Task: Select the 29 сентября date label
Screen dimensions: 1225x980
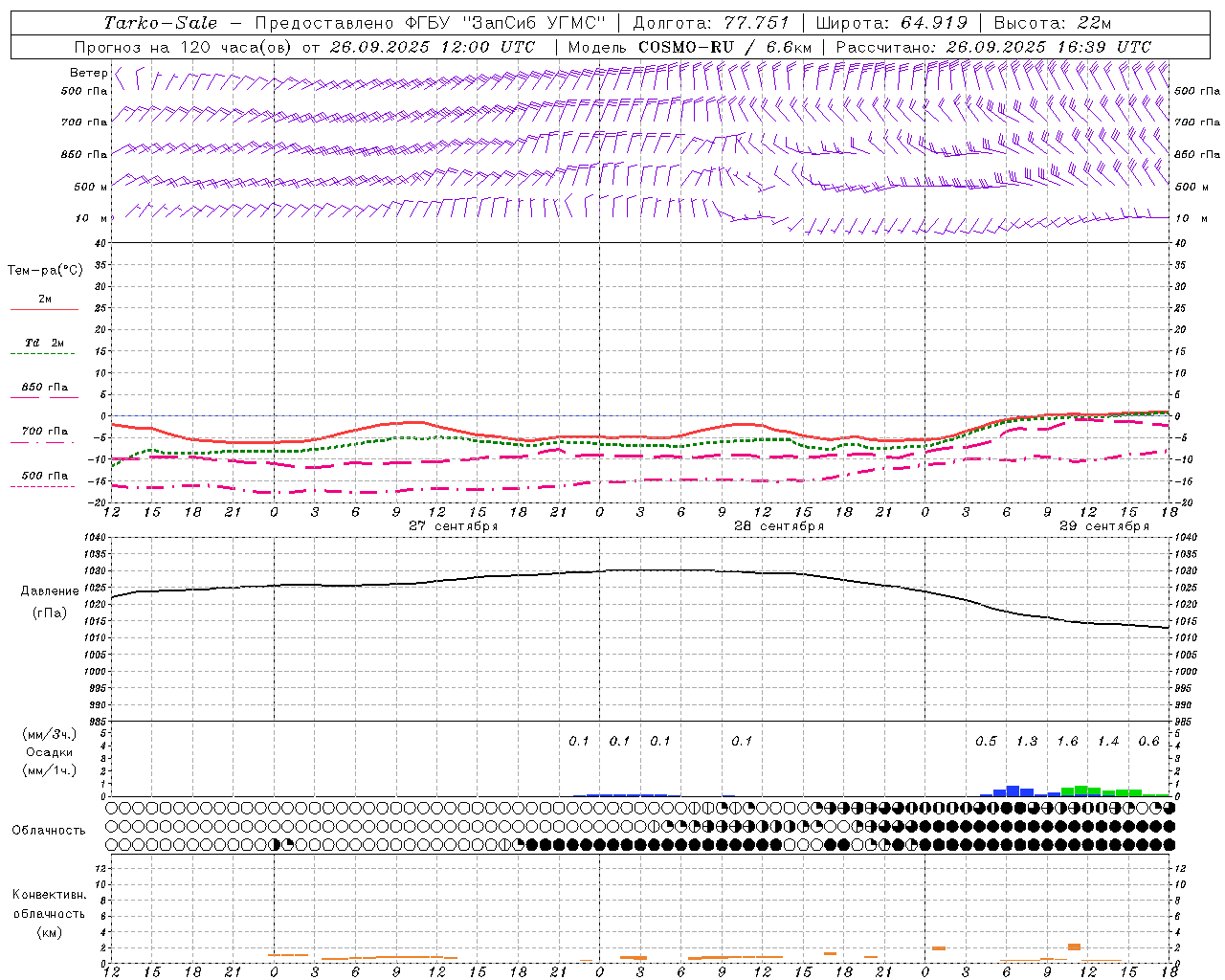Action: coord(1103,526)
